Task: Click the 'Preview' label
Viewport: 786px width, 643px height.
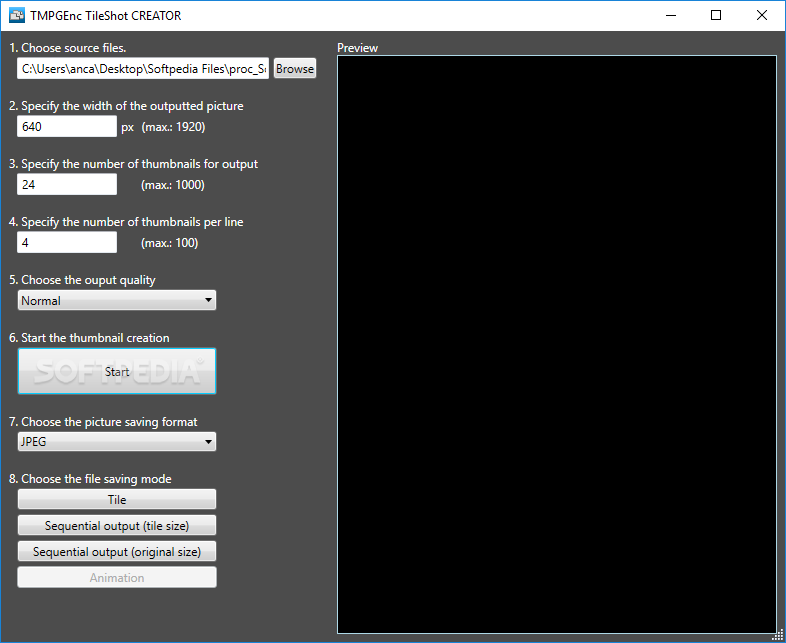Action: pyautogui.click(x=357, y=48)
